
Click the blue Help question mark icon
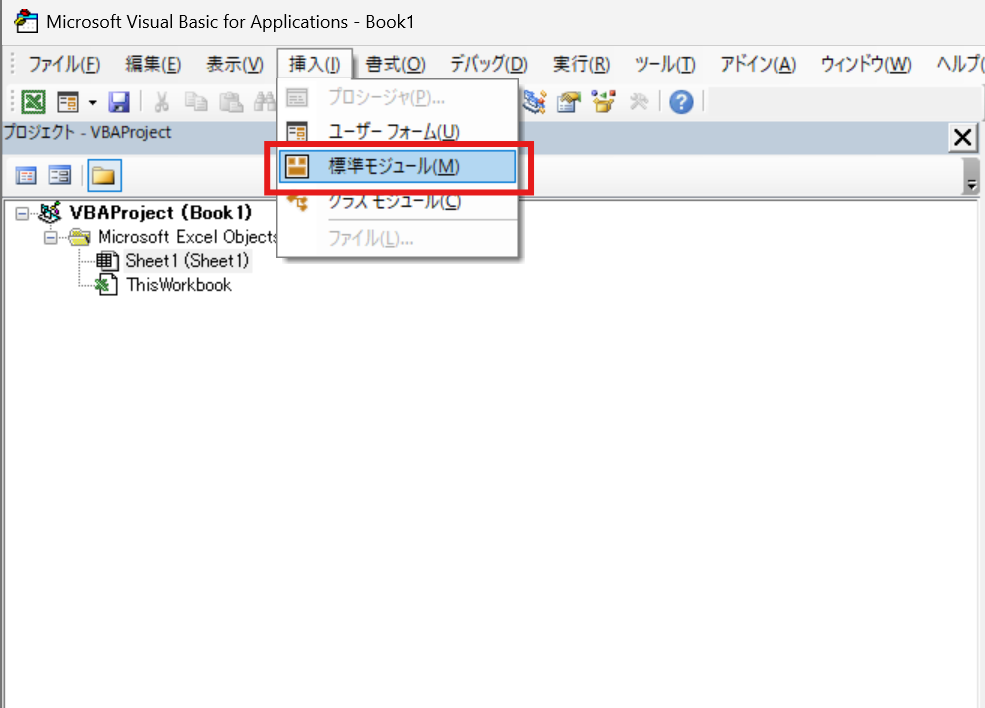tap(681, 101)
